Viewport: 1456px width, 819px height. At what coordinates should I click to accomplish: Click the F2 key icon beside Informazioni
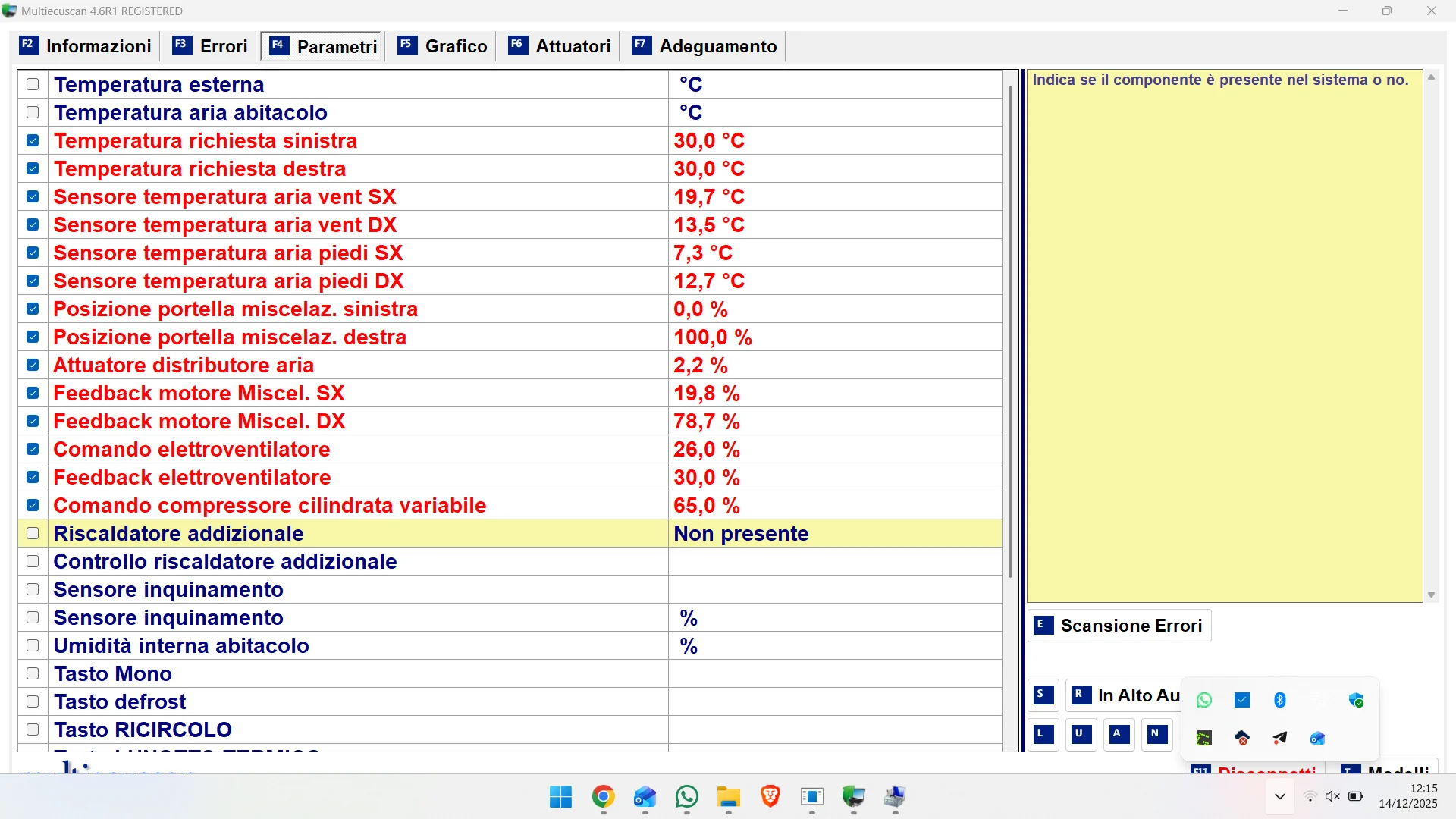tap(28, 45)
